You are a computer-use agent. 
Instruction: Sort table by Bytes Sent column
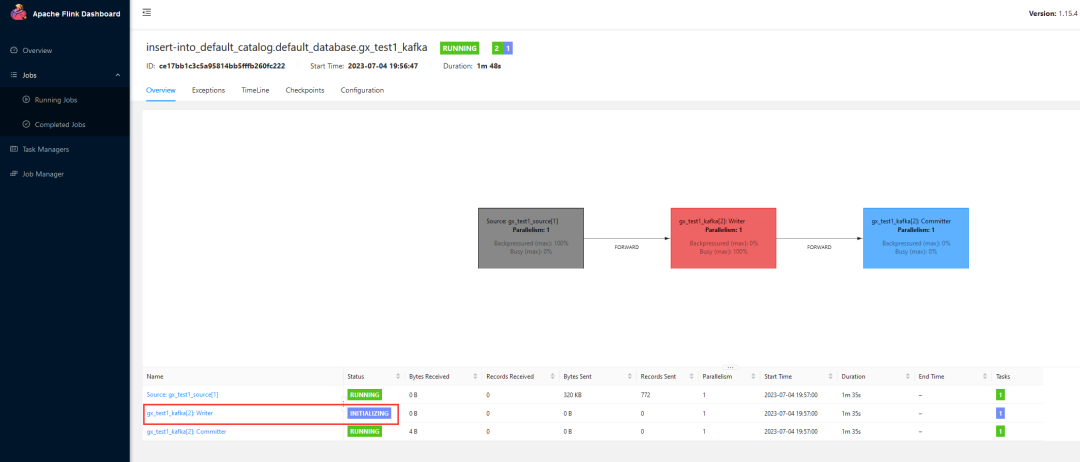pyautogui.click(x=630, y=377)
